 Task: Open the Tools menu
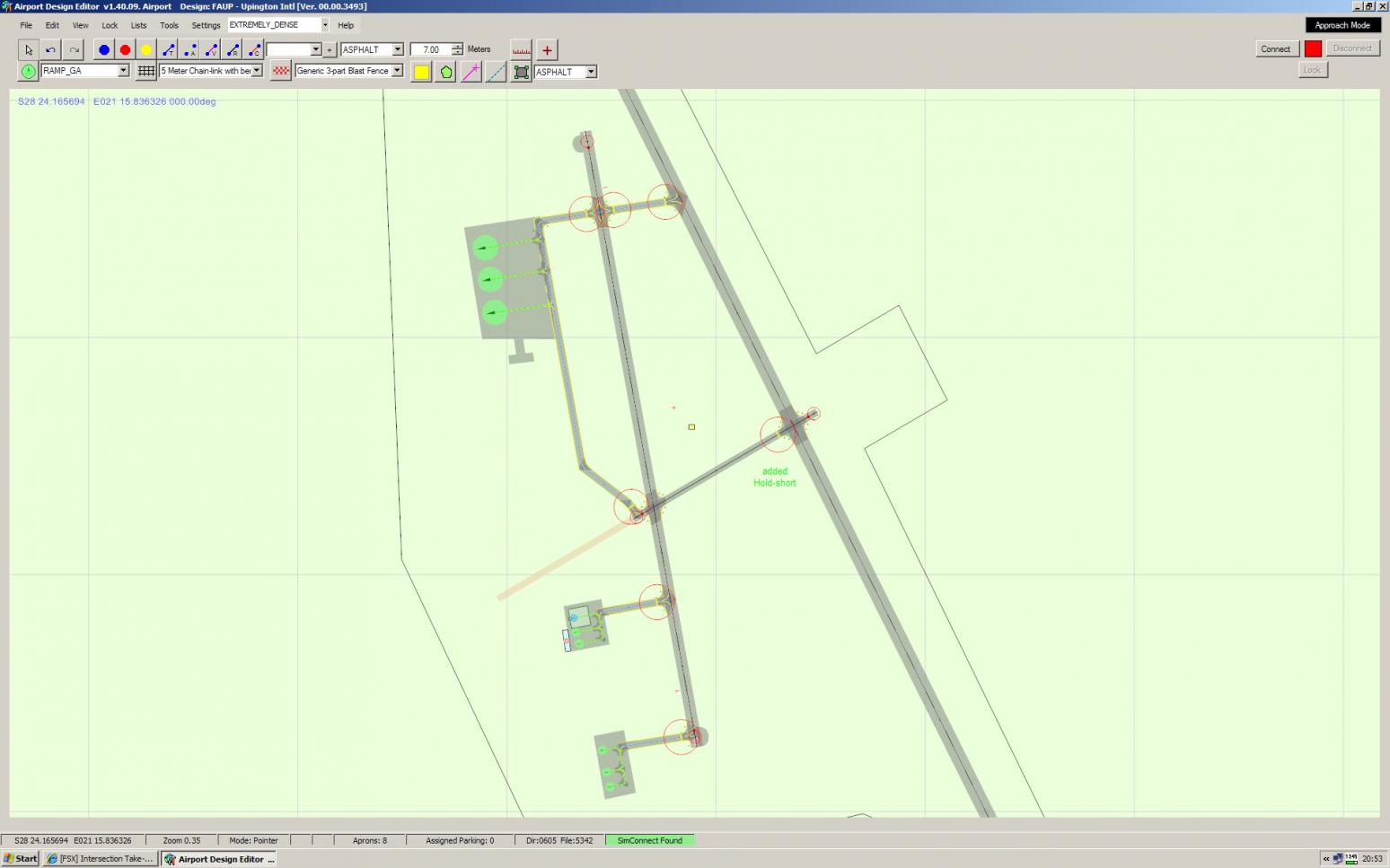(x=169, y=25)
